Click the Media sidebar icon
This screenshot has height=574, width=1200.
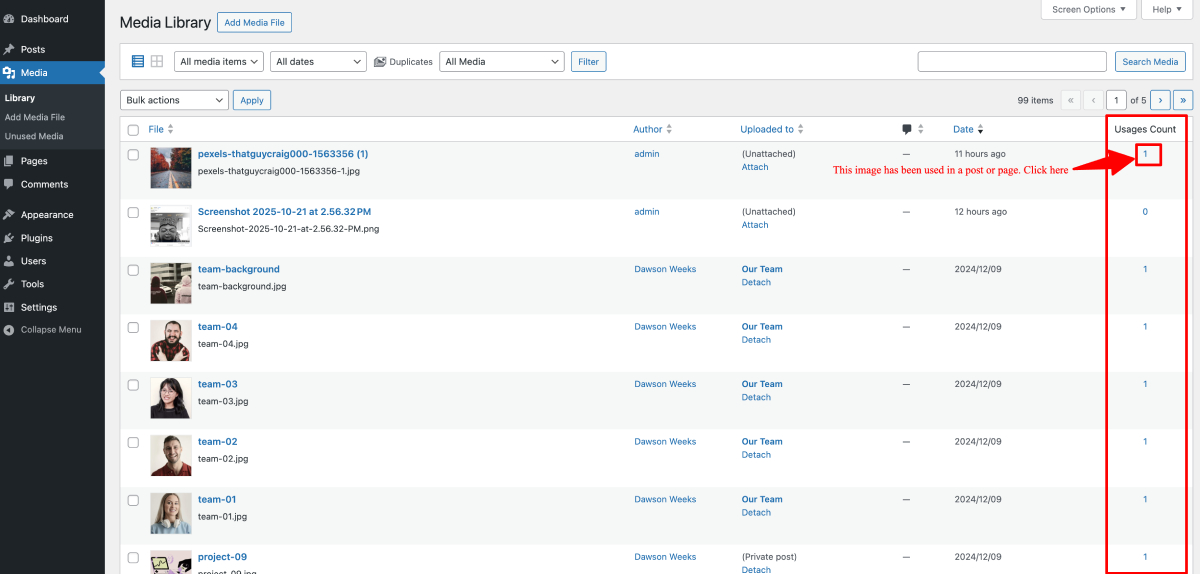pos(9,73)
